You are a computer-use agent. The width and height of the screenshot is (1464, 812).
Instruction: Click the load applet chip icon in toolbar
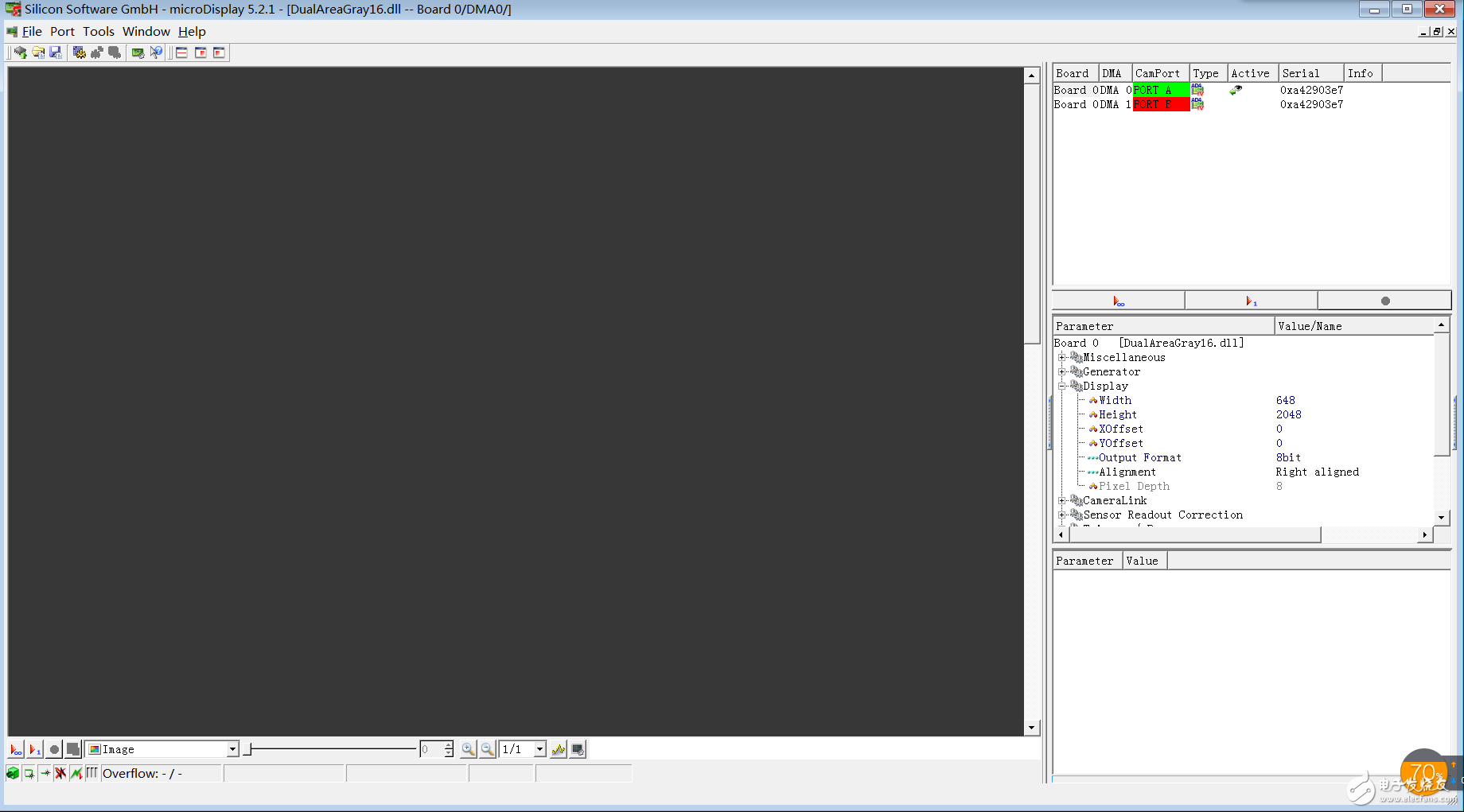click(x=20, y=52)
